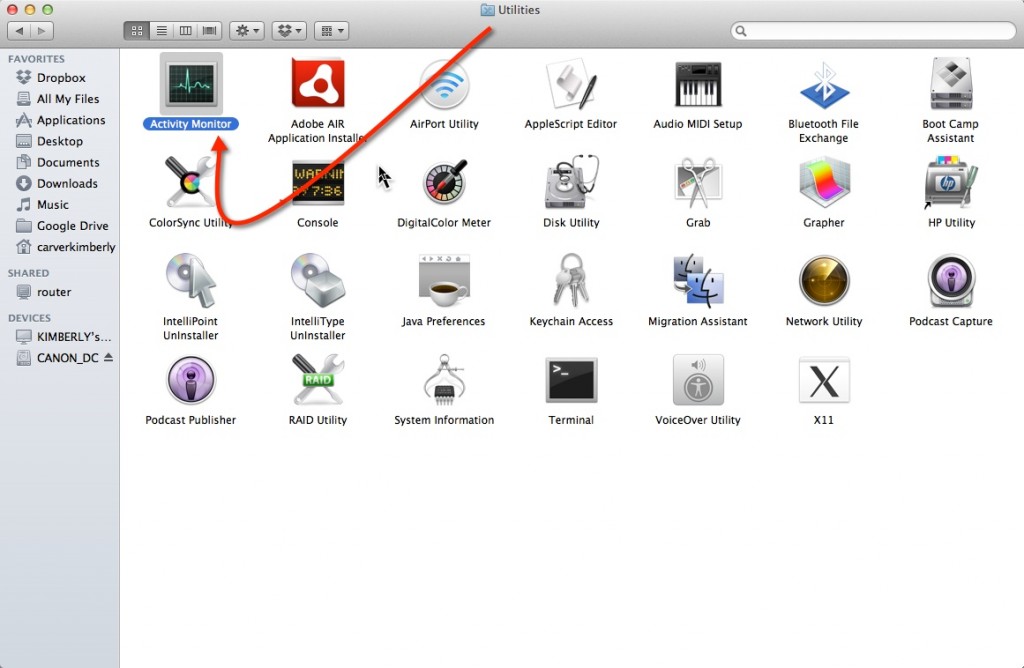The height and width of the screenshot is (668, 1024).
Task: Open the Action gear dropdown menu
Action: pos(247,31)
